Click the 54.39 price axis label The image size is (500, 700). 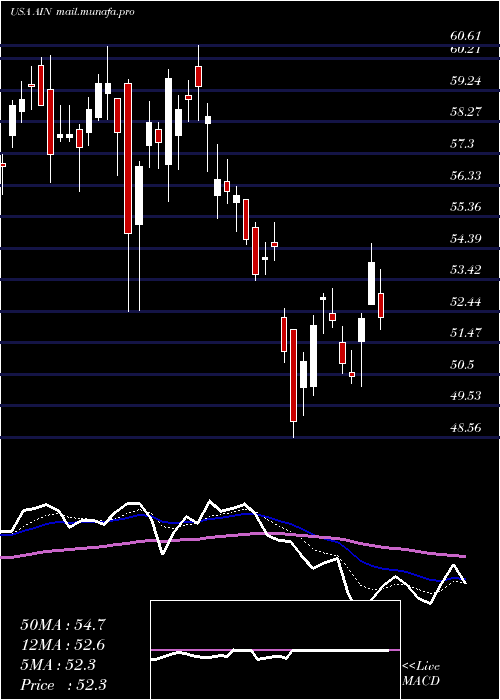(466, 238)
